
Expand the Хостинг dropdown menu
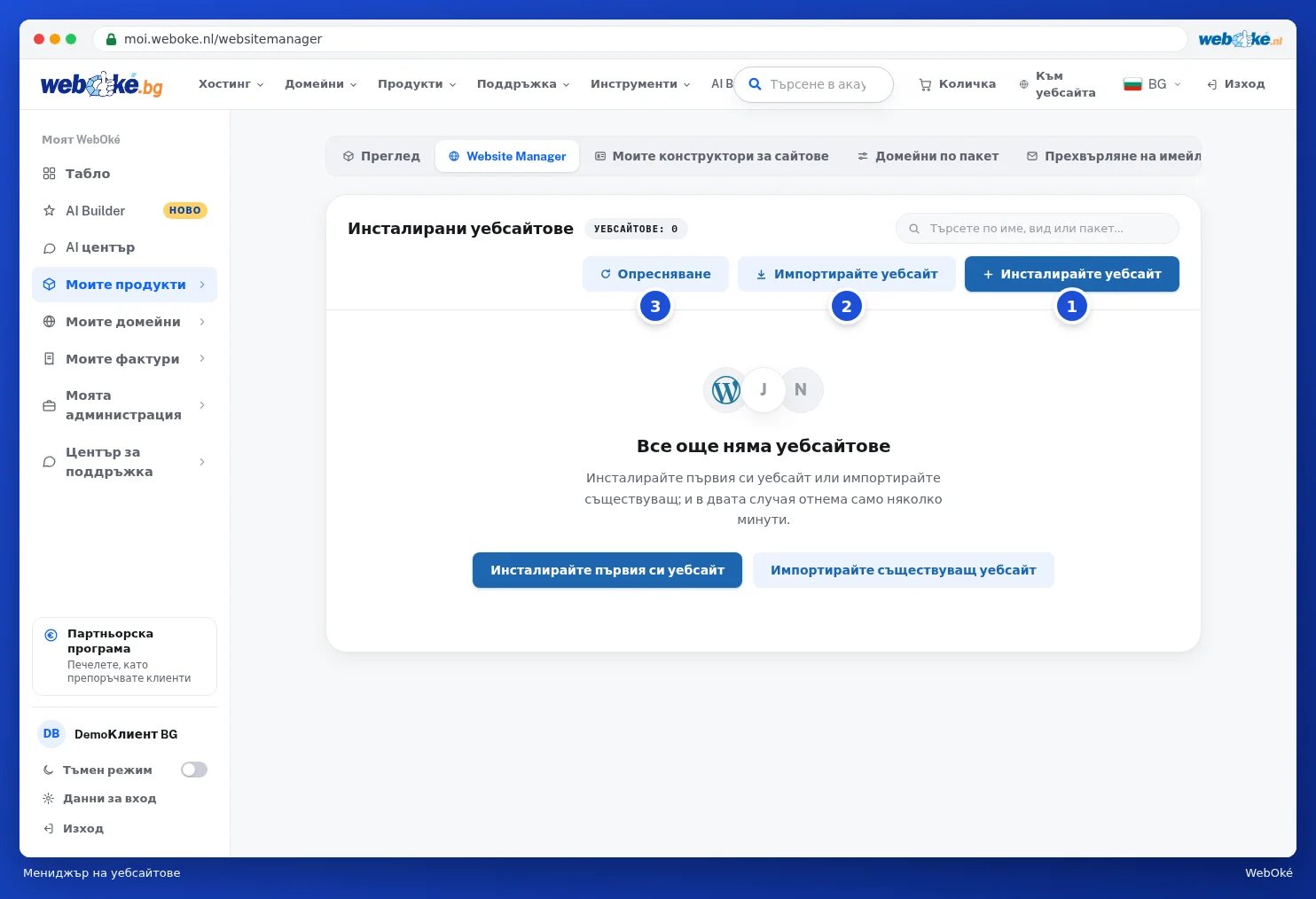click(231, 84)
